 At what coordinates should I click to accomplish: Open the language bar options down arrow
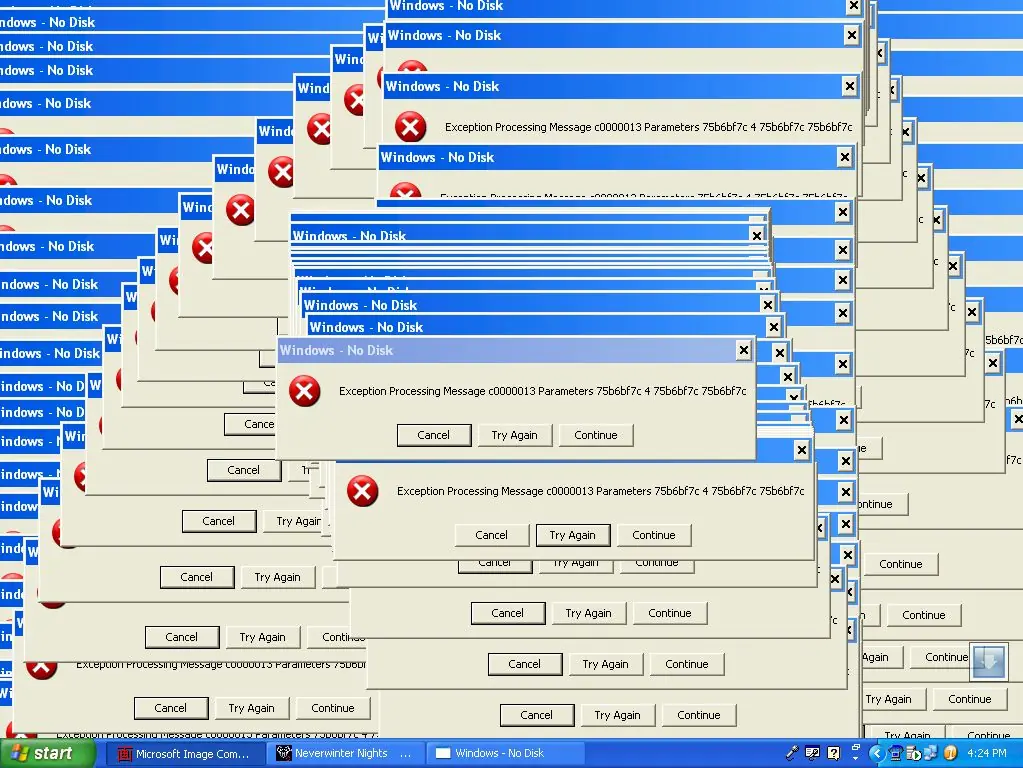(855, 759)
